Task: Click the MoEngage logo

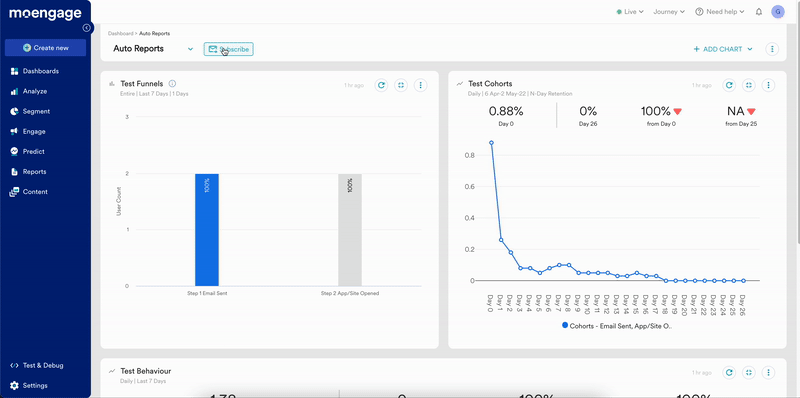Action: click(45, 13)
